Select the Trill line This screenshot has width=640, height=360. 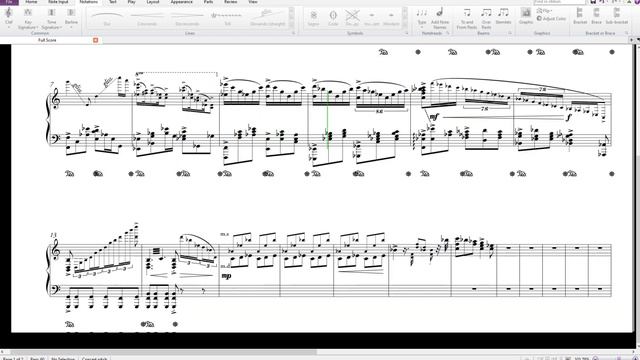(227, 18)
